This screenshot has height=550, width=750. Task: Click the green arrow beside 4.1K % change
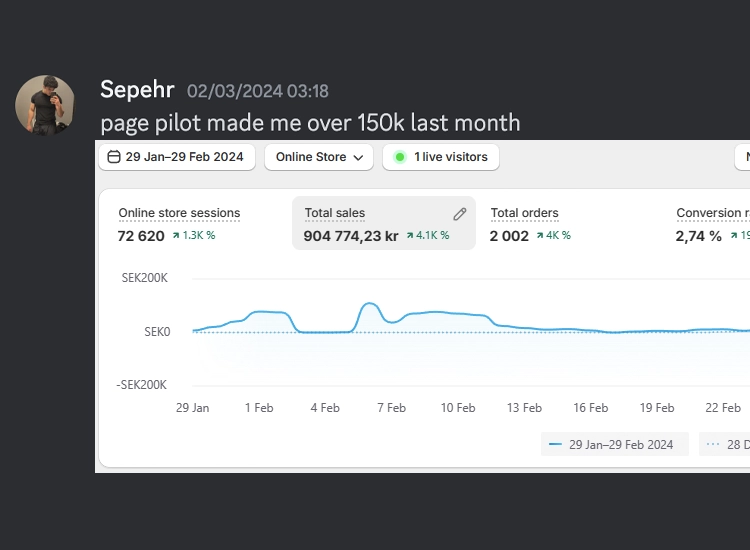pyautogui.click(x=410, y=236)
